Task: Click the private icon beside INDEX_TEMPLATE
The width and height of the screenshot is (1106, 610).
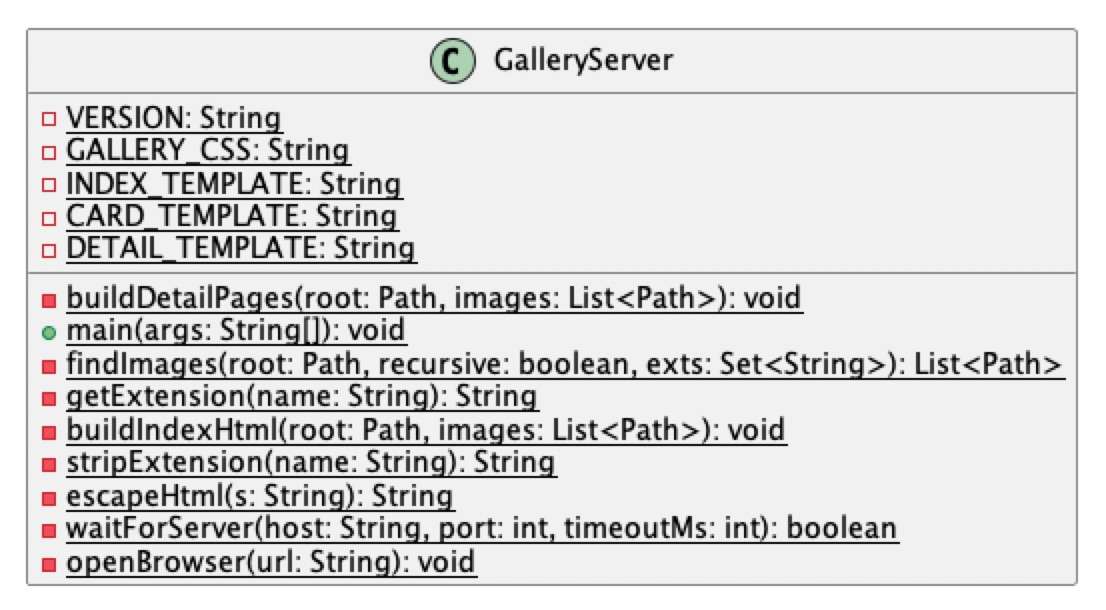Action: pos(48,185)
